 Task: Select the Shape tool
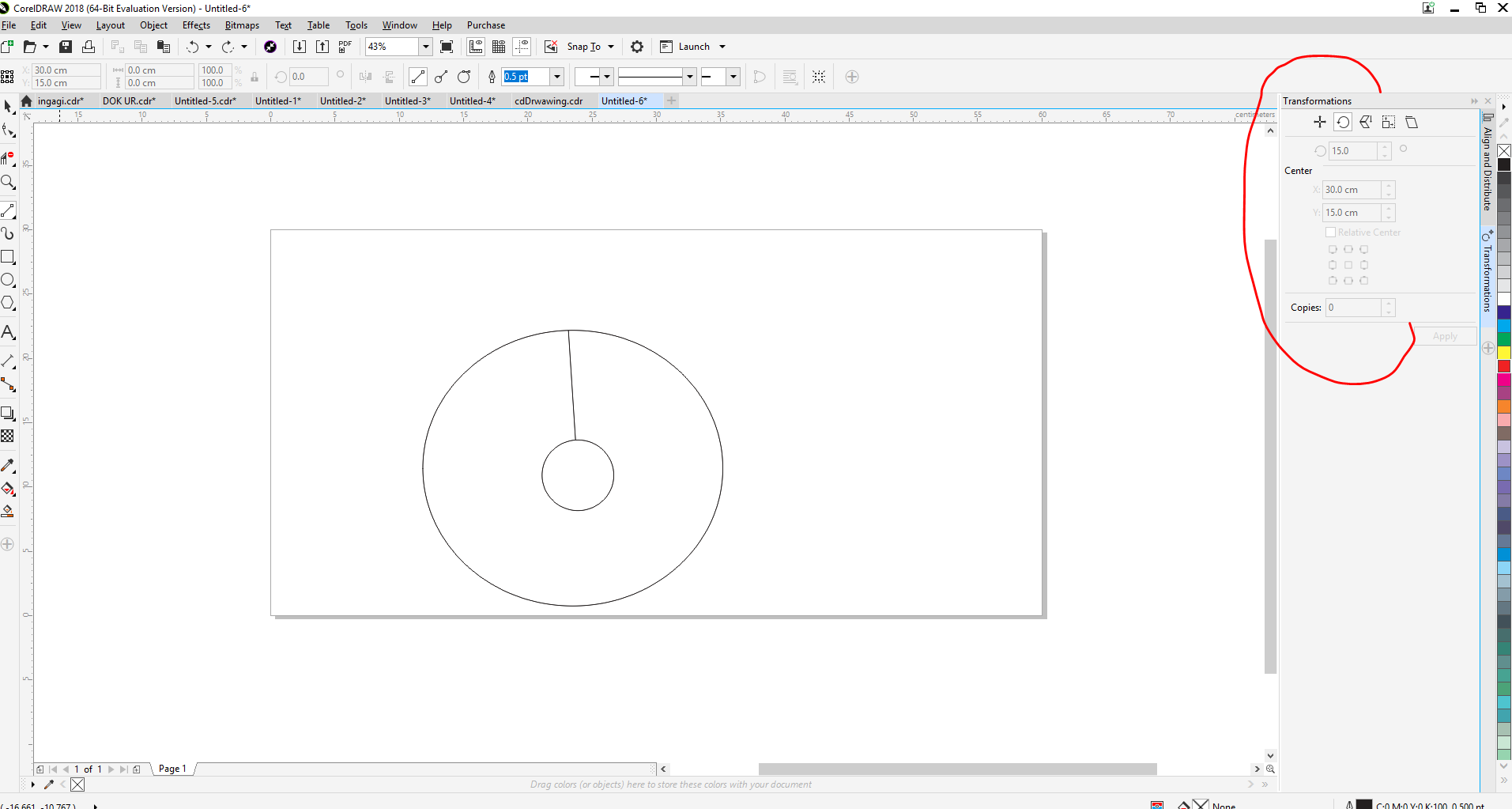(9, 131)
